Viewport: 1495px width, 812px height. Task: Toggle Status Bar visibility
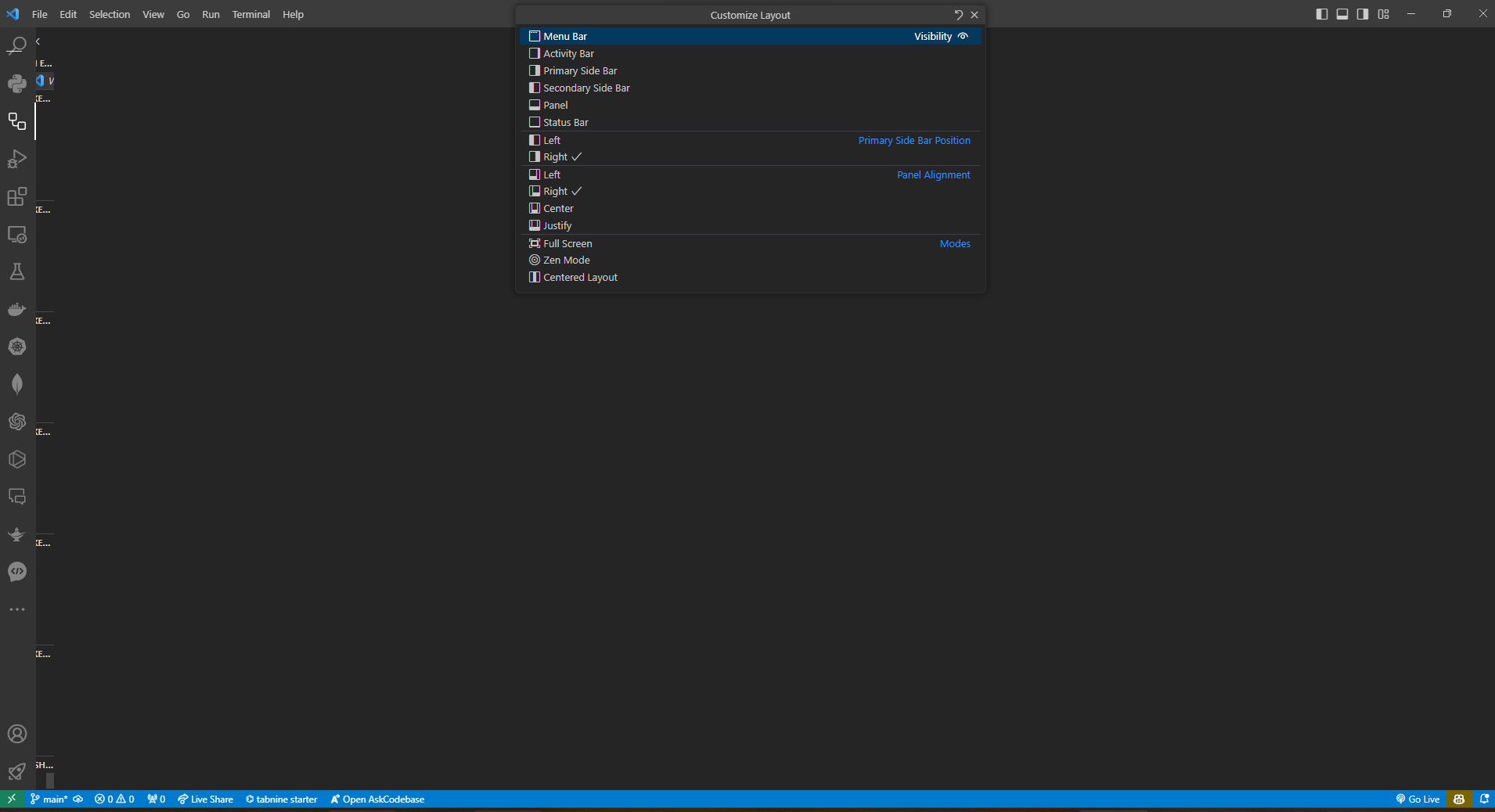click(565, 122)
